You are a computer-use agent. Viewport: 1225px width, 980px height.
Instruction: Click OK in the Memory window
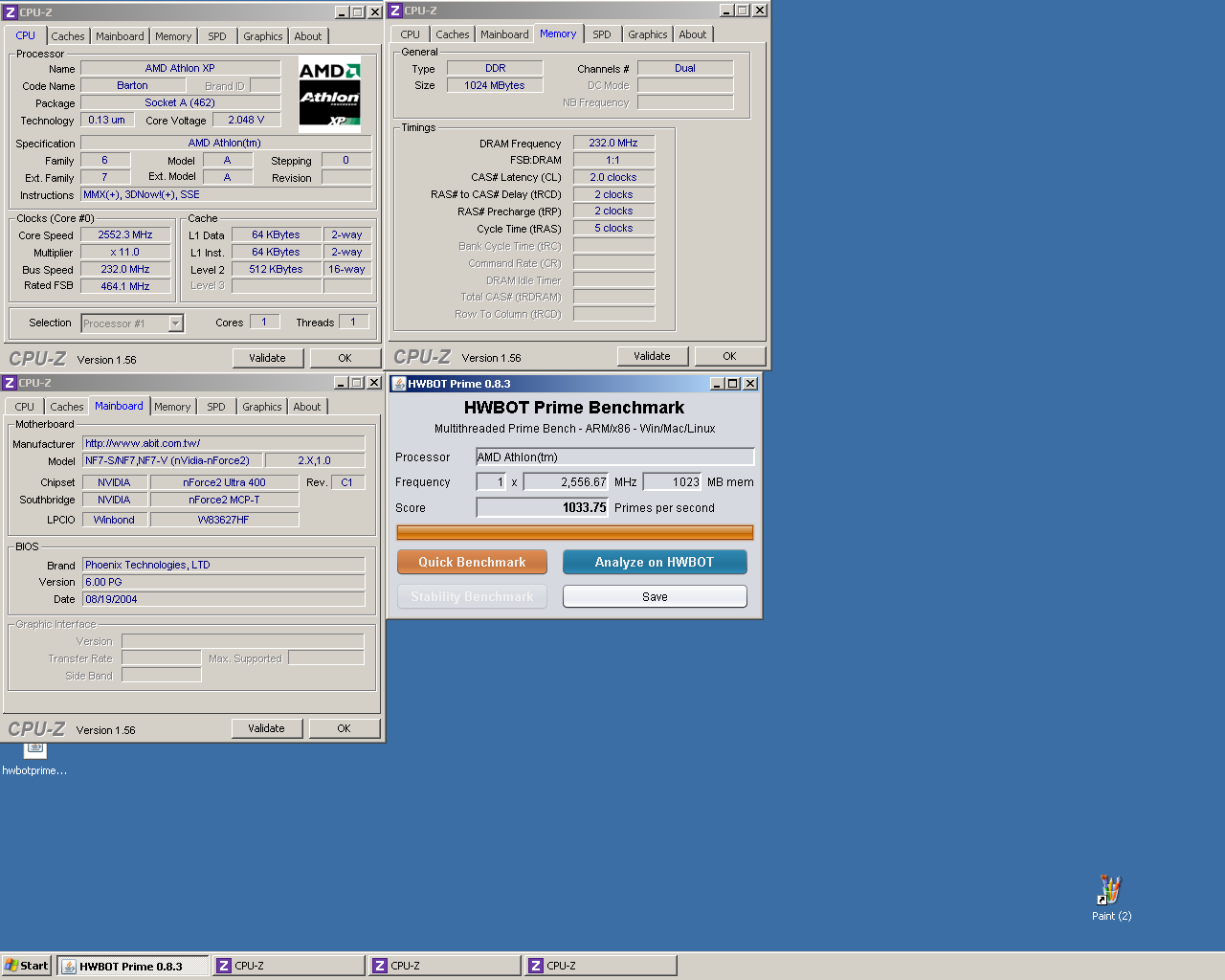(x=729, y=356)
